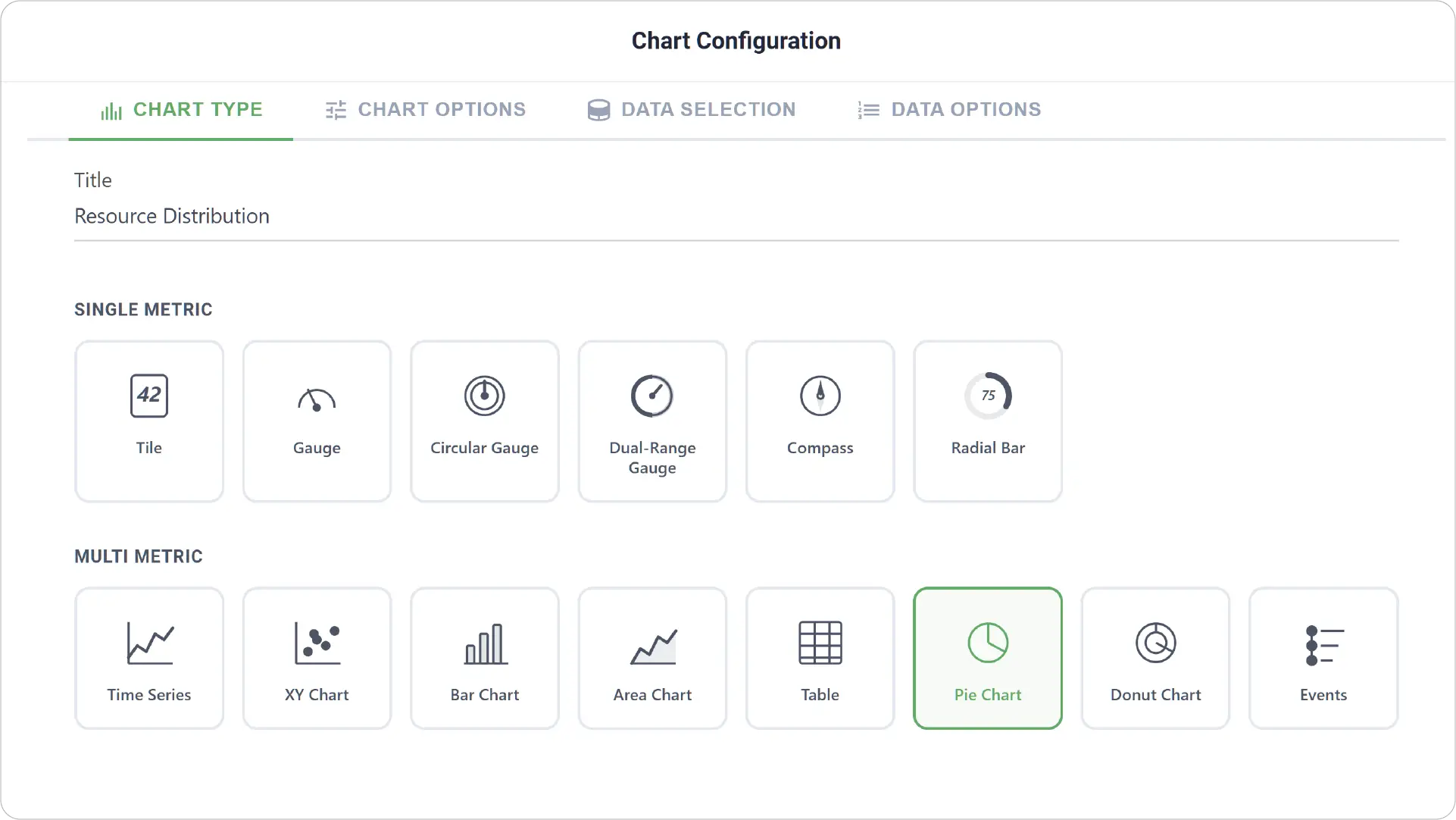Select Dual-Range Gauge chart type
1456x820 pixels.
click(652, 421)
